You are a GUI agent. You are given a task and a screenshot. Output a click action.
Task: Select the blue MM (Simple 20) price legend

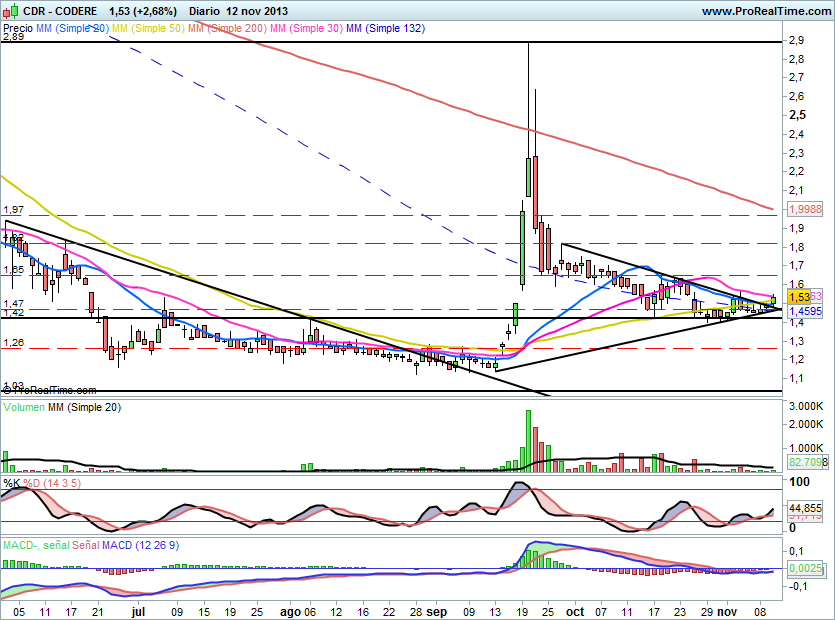[72, 28]
